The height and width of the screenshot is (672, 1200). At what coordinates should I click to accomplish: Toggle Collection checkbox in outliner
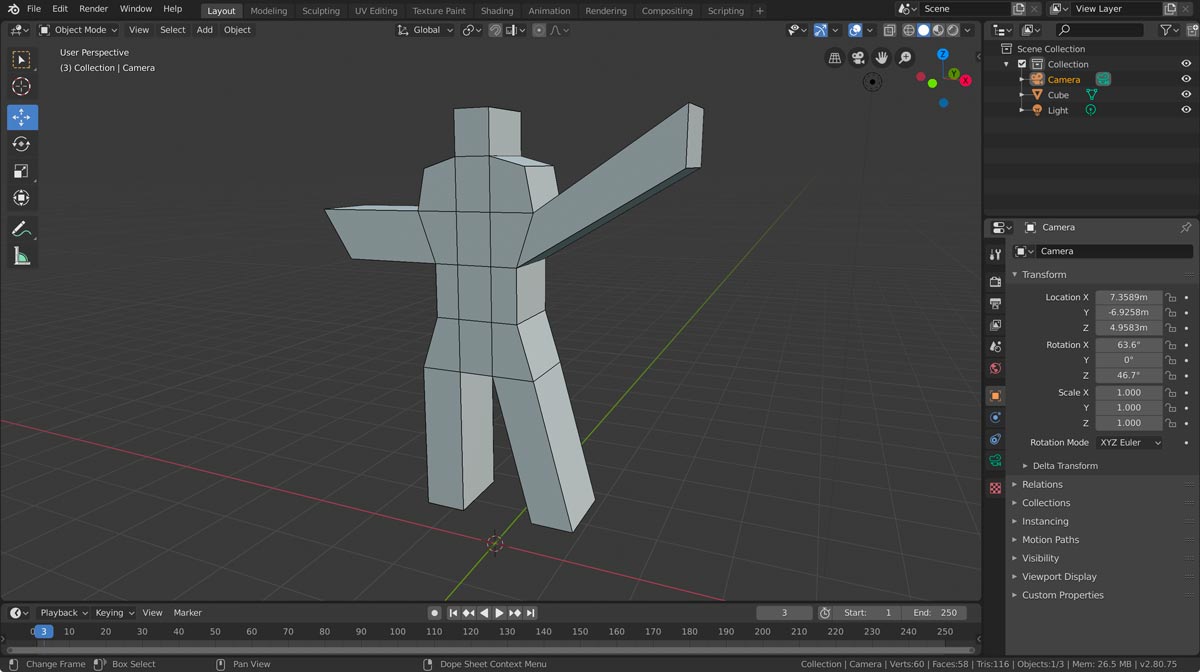pyautogui.click(x=1022, y=64)
